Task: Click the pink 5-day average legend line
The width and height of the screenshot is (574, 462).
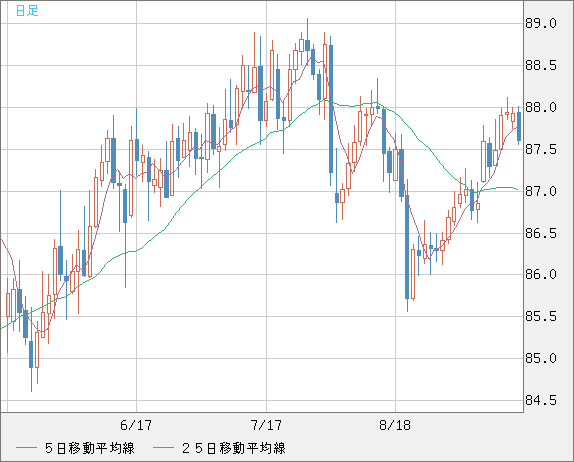Action: click(x=26, y=448)
